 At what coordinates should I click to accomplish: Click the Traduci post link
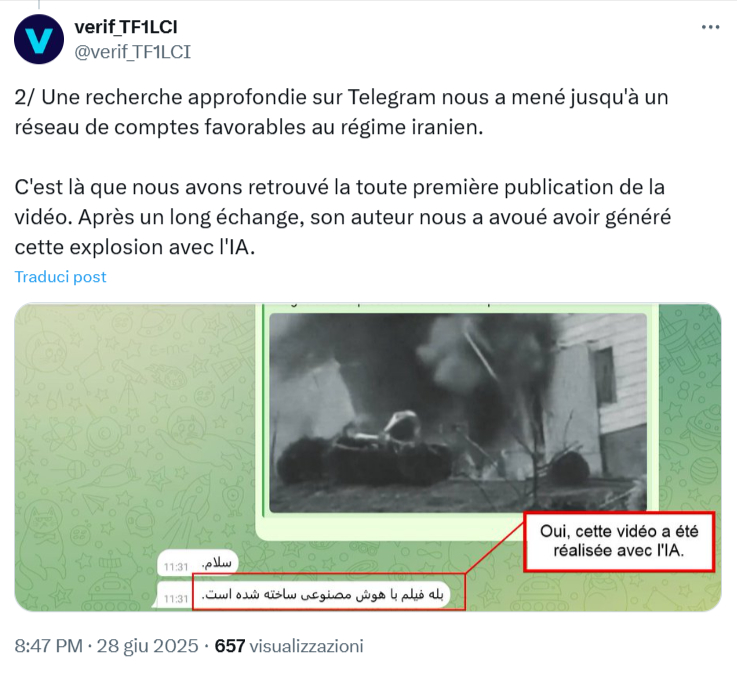60,277
